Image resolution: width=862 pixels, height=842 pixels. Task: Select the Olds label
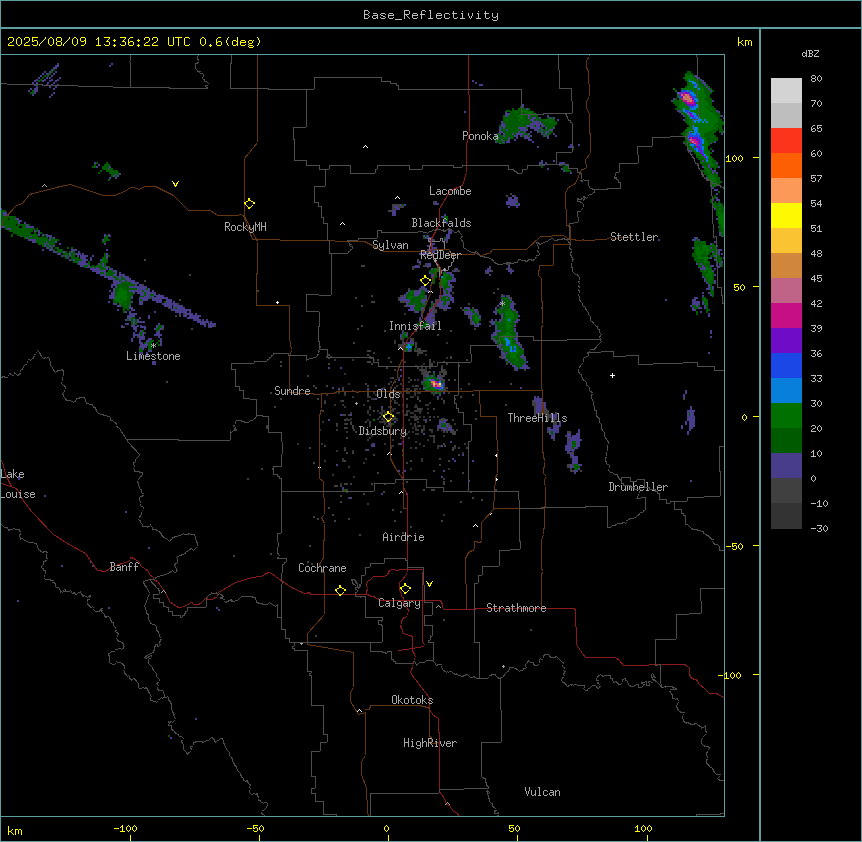point(388,394)
